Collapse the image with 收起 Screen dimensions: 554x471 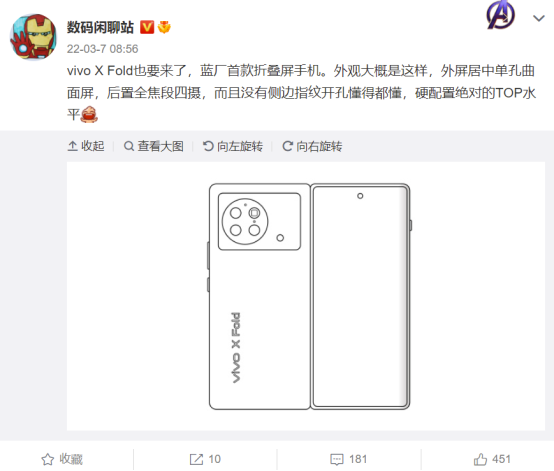tap(86, 146)
